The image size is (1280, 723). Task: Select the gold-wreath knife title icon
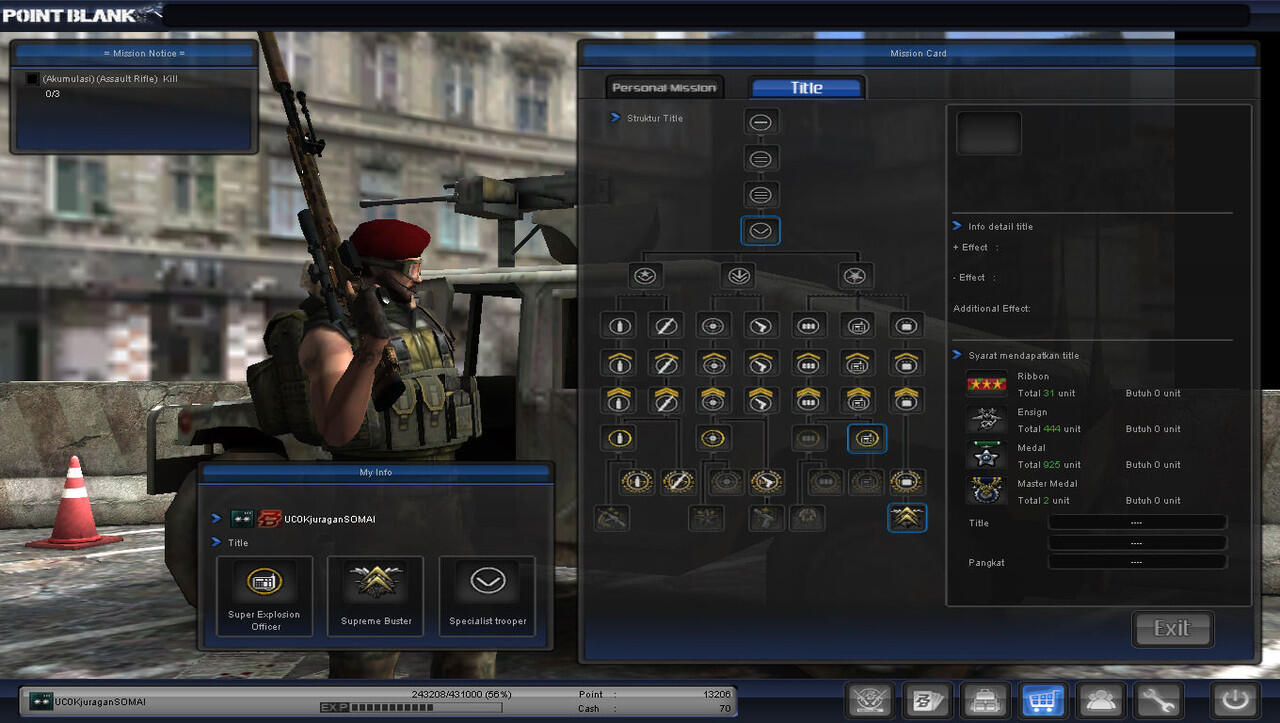tap(678, 482)
